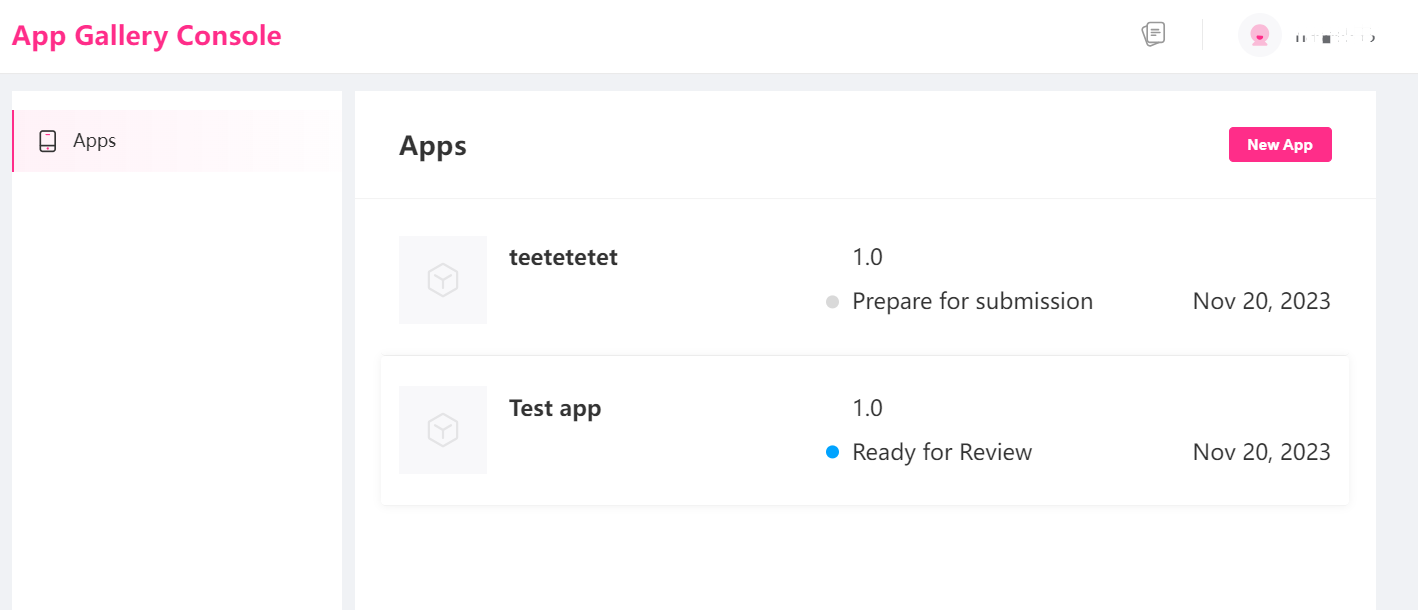
Task: Click the Nov 20, 2023 date for teetetetet
Action: point(1261,302)
